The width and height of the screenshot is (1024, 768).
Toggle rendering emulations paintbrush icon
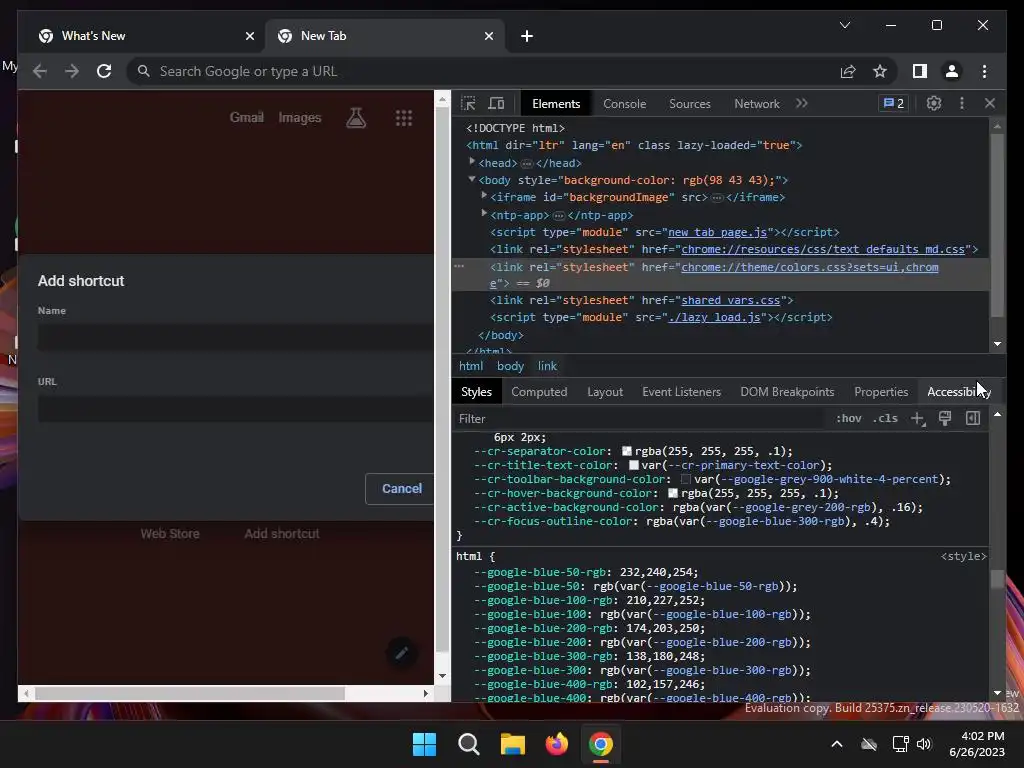click(945, 419)
